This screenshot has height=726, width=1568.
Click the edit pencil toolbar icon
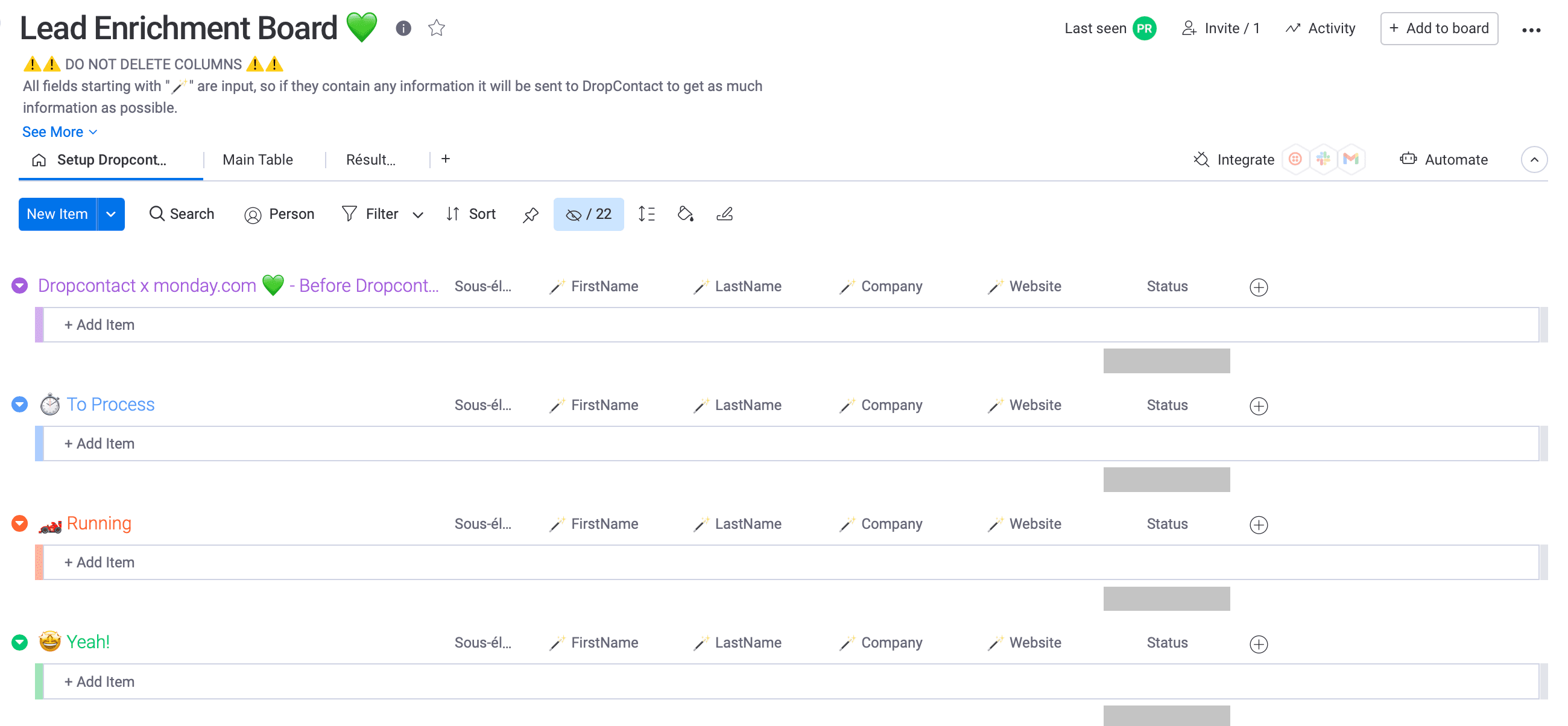724,214
